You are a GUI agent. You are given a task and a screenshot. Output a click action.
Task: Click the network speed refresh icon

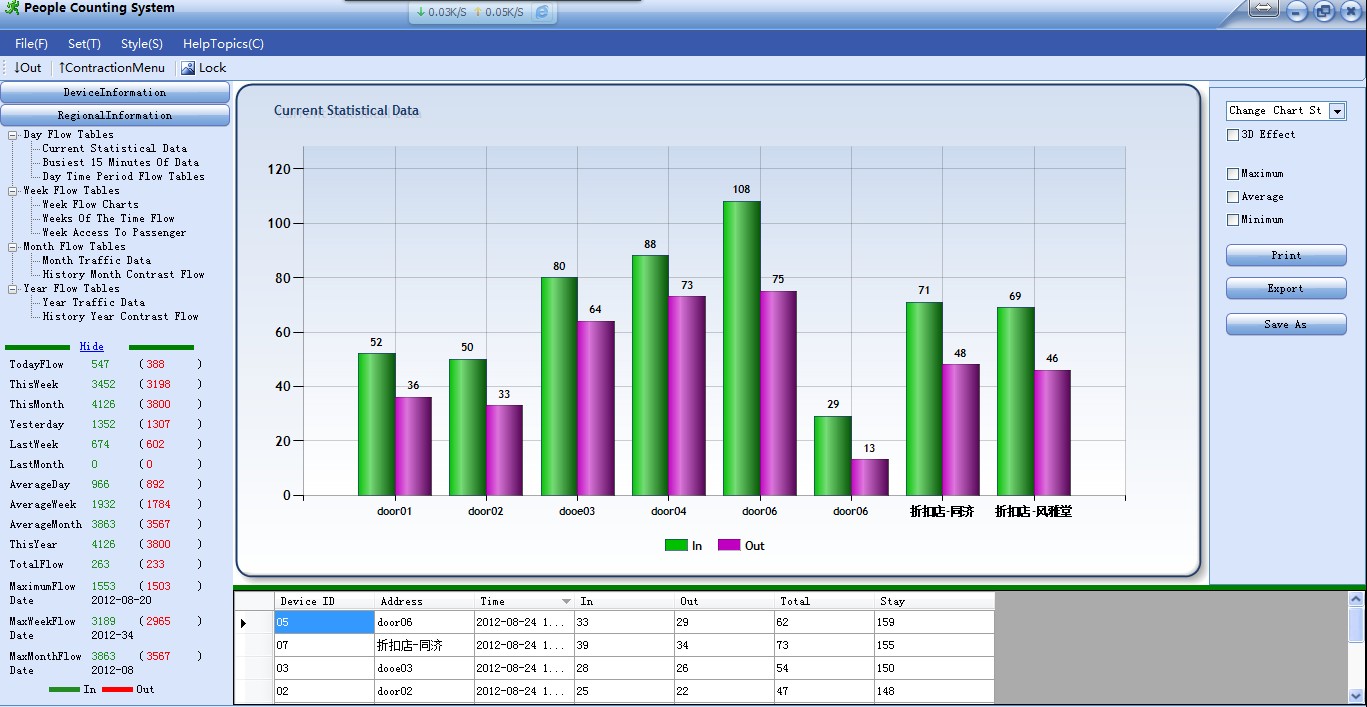[542, 12]
